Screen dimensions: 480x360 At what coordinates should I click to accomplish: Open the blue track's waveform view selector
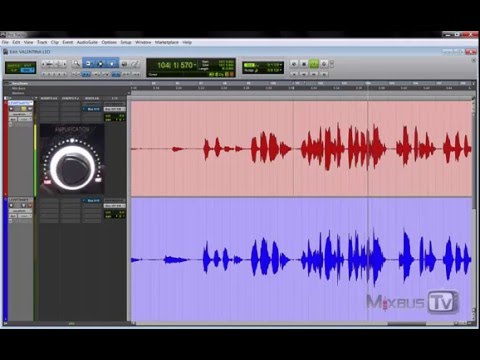click(x=20, y=211)
